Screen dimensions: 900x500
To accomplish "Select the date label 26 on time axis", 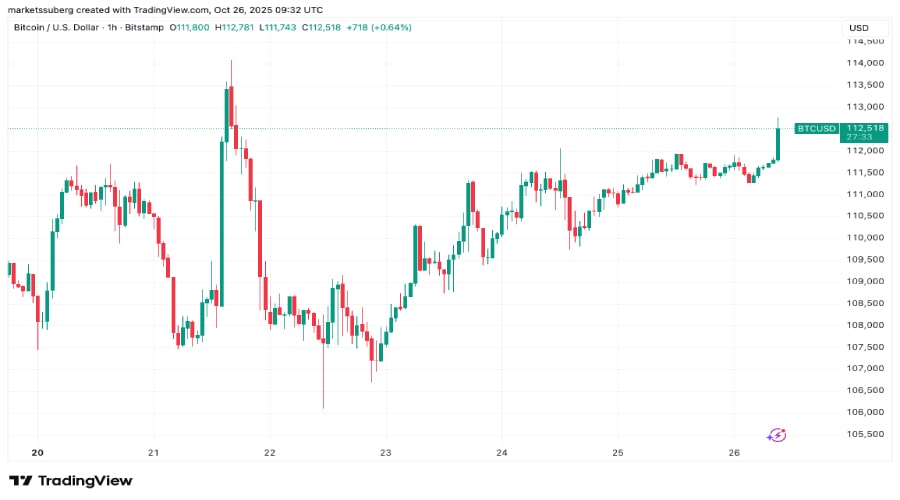I will coord(733,453).
